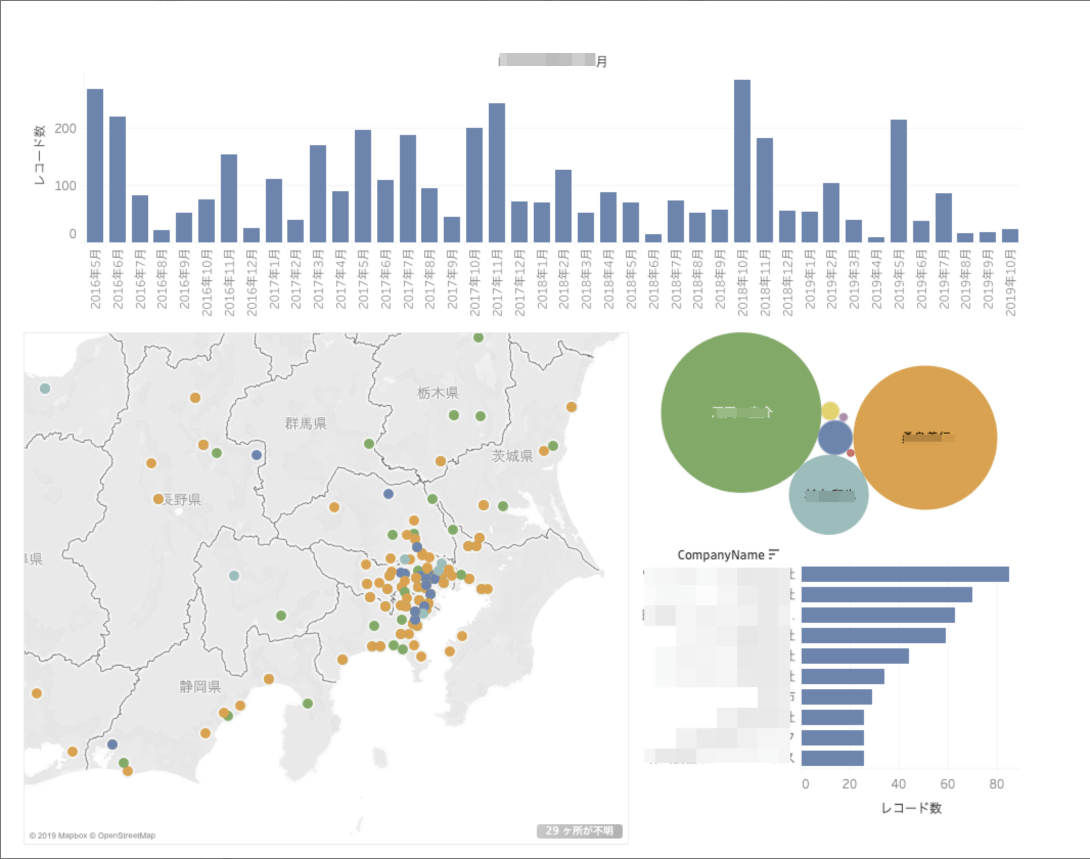Click the レコード数 axis title under company bars
This screenshot has height=859, width=1090.
(911, 808)
